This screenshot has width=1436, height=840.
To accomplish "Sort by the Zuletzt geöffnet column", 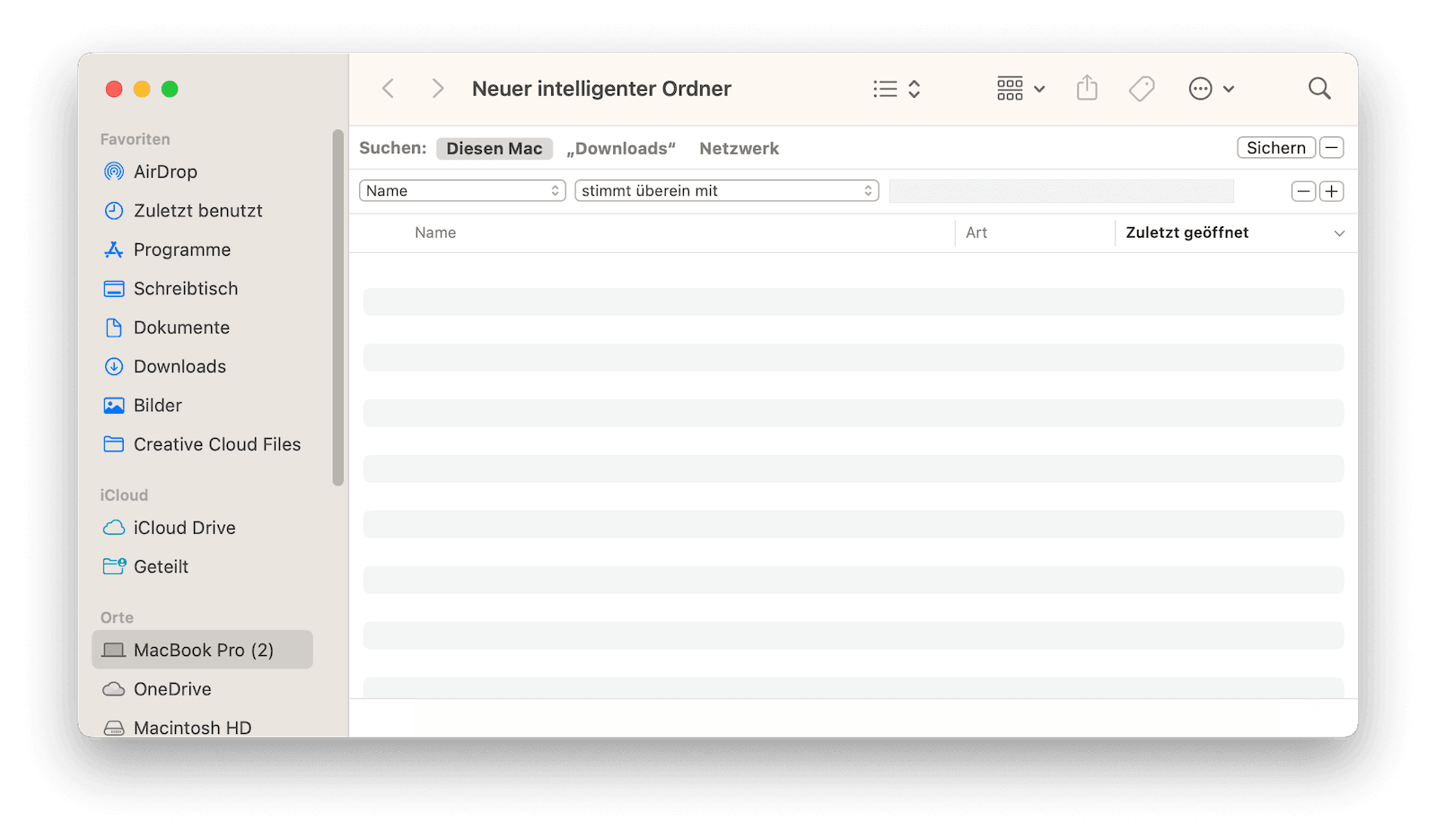I will pos(1186,232).
